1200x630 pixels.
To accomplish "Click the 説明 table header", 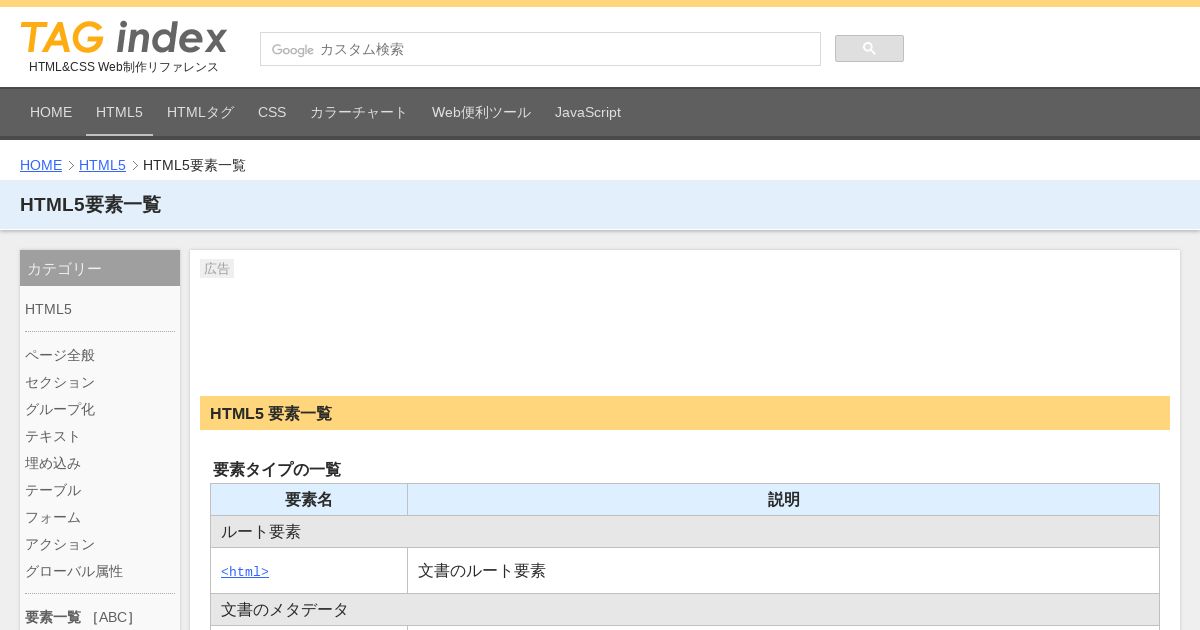I will tap(784, 500).
